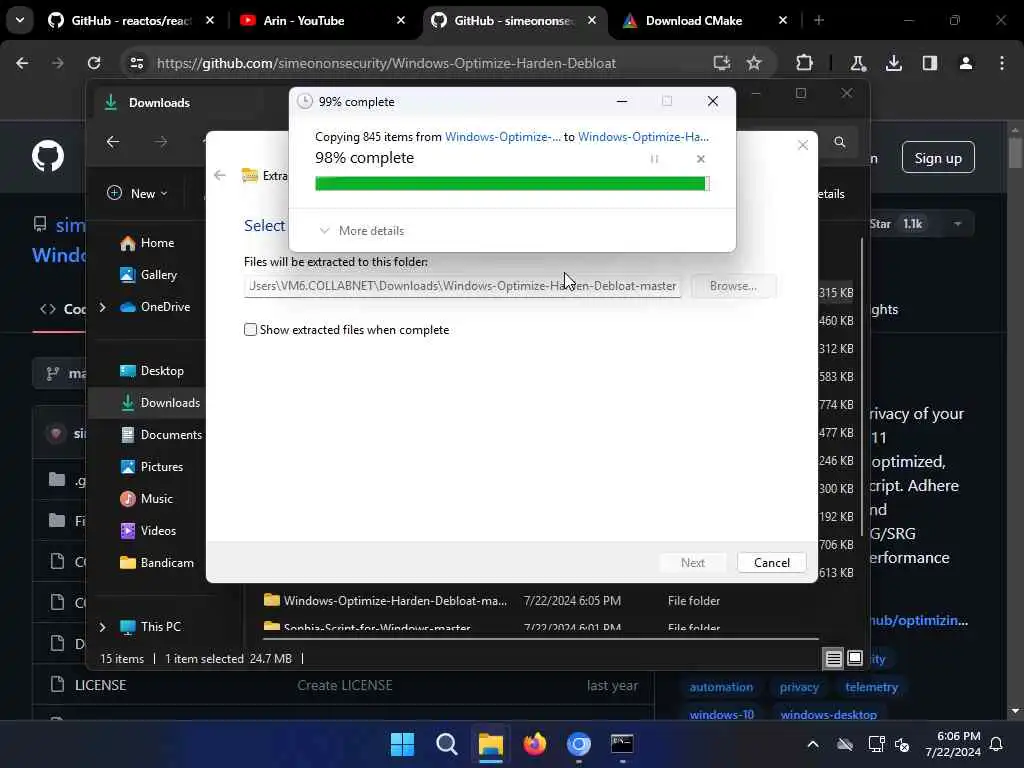Open taskbar Search

click(447, 744)
